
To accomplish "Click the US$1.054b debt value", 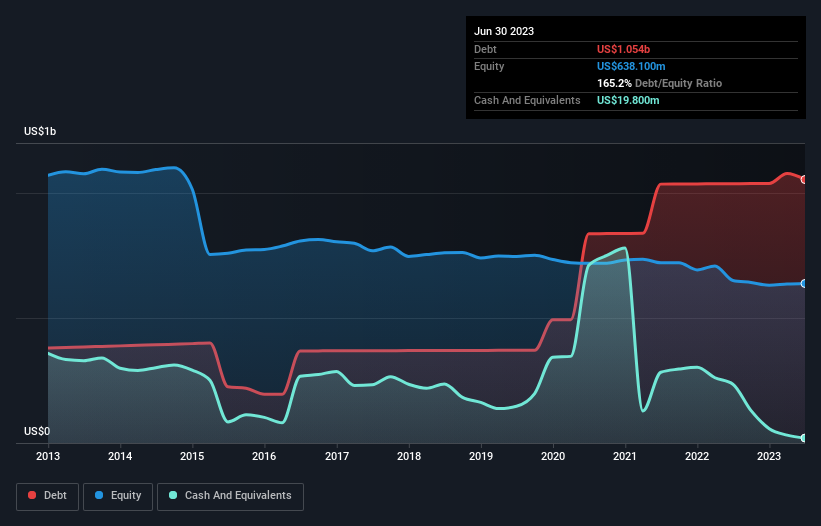I will click(x=623, y=49).
